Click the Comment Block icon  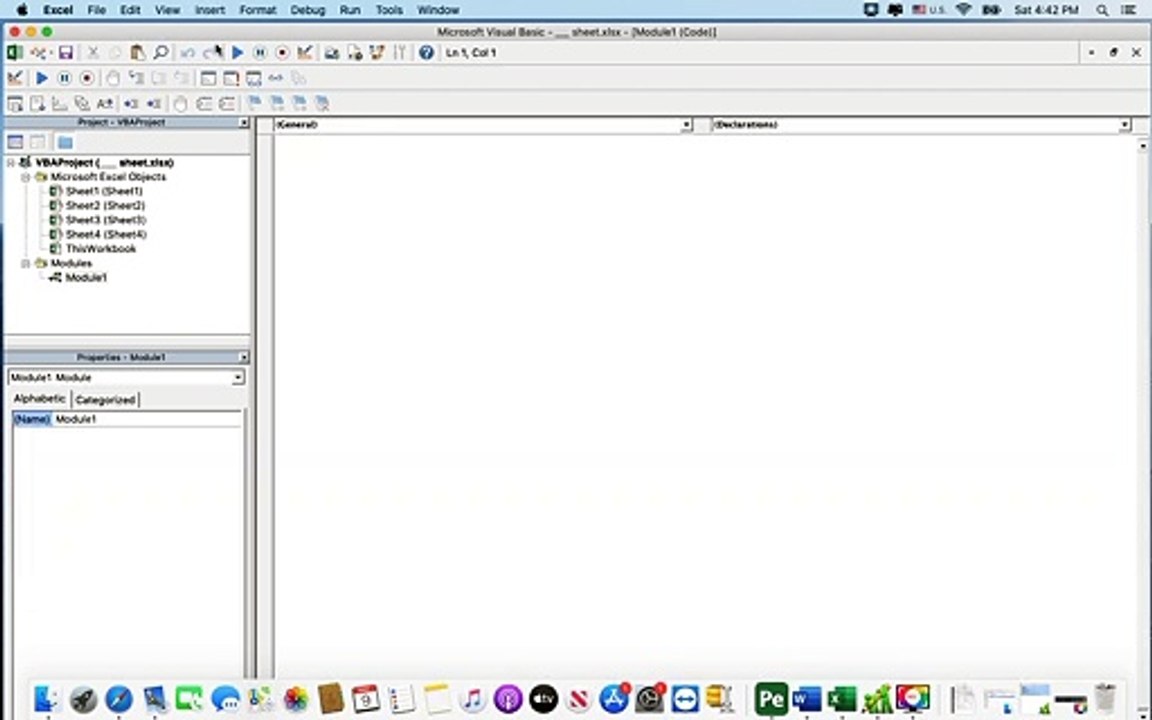pyautogui.click(x=204, y=104)
